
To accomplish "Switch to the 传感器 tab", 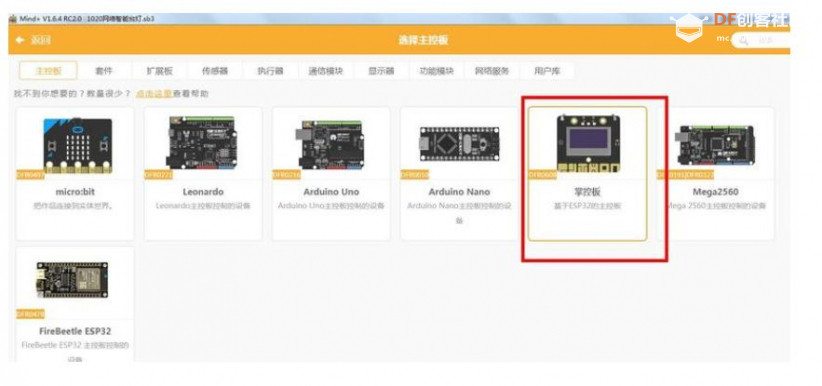I will [x=215, y=71].
